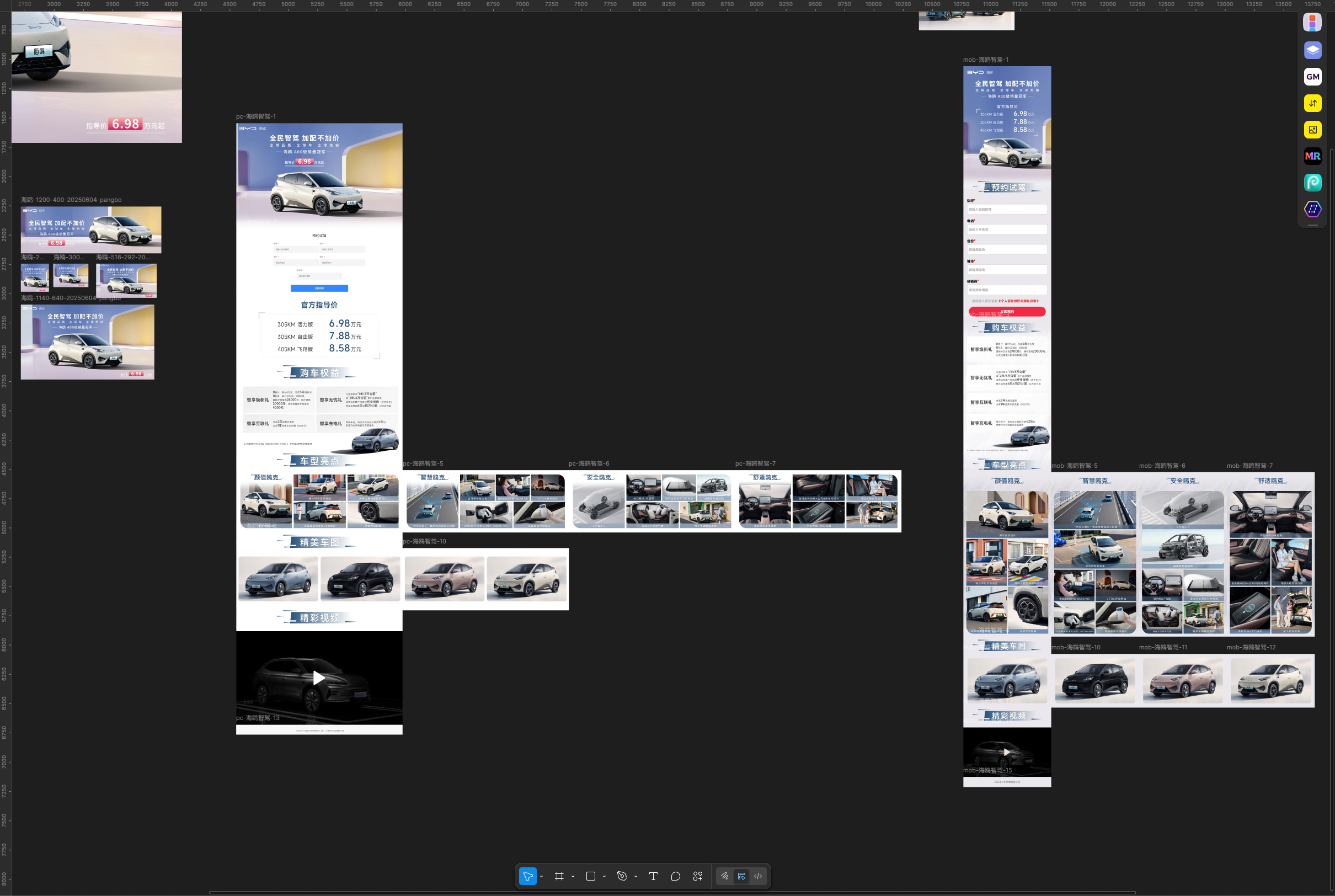Image resolution: width=1335 pixels, height=896 pixels.
Task: Select frame label mob-海鸥智驾-5
Action: point(1074,466)
